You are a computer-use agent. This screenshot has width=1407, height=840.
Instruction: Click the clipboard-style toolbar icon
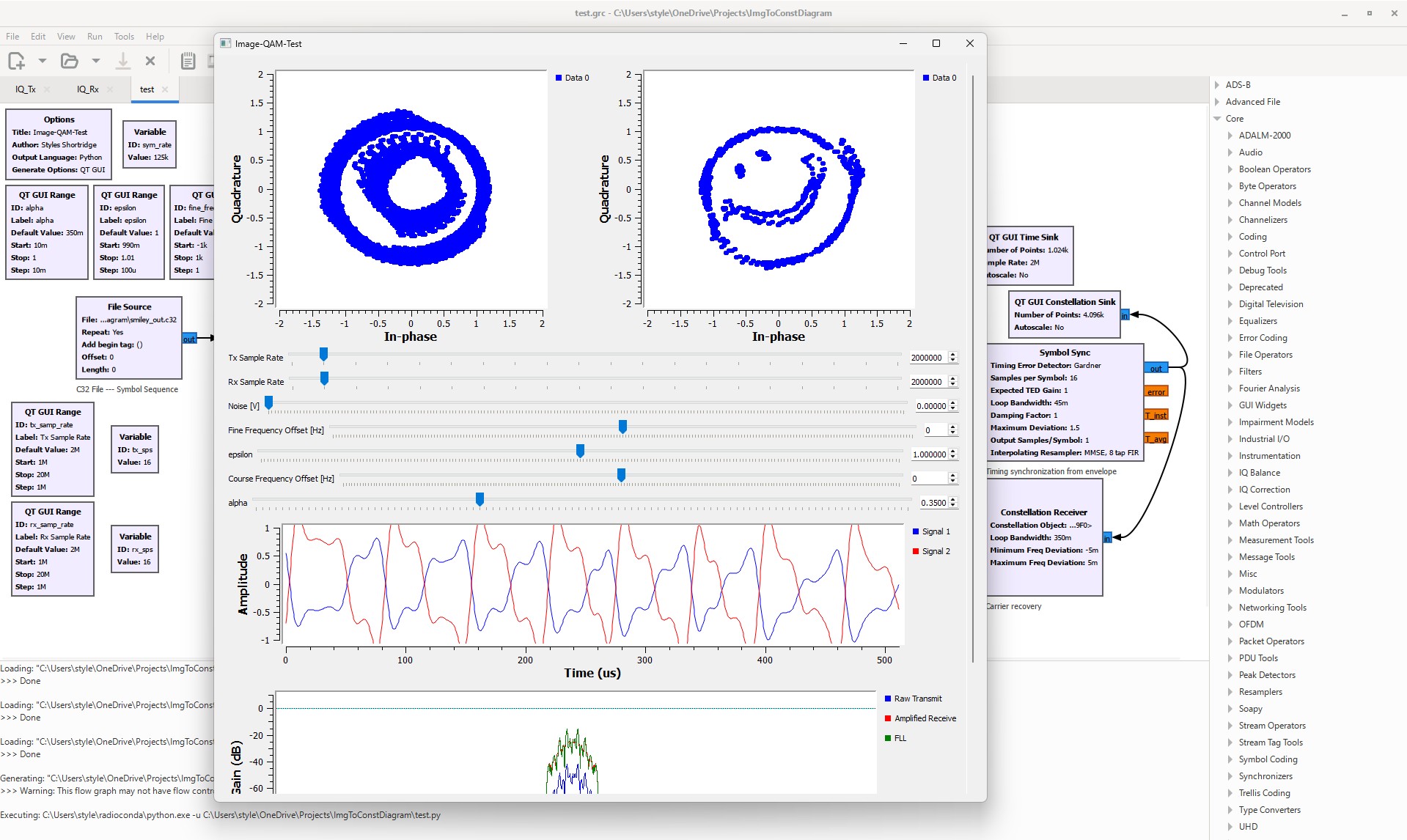(188, 61)
